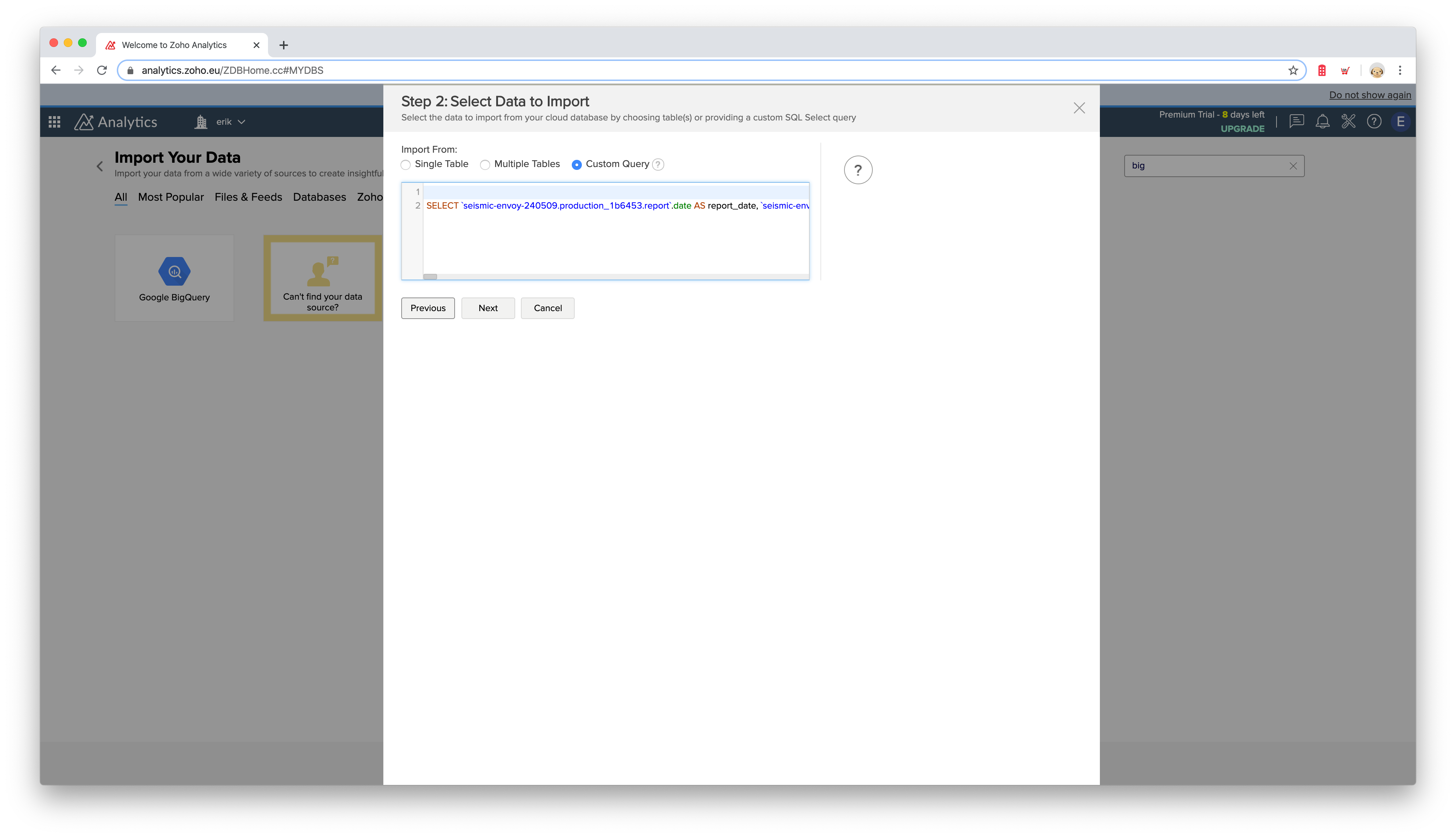The width and height of the screenshot is (1456, 838).
Task: Switch to the Files & Feeds tab
Action: point(248,197)
